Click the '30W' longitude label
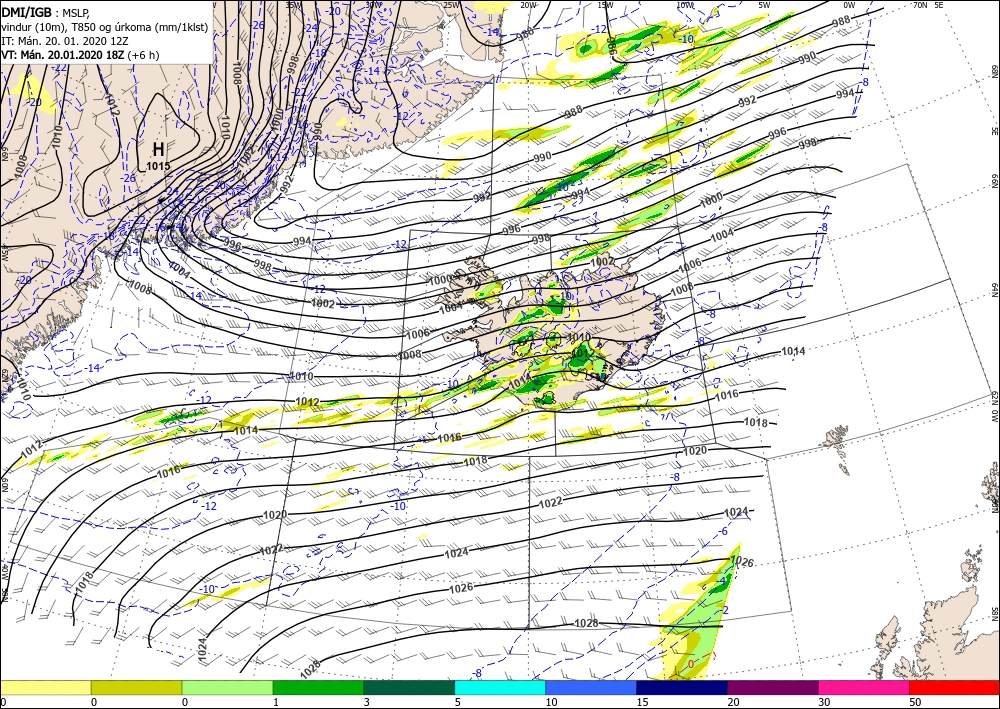Viewport: 1000px width, 709px height. pyautogui.click(x=374, y=5)
